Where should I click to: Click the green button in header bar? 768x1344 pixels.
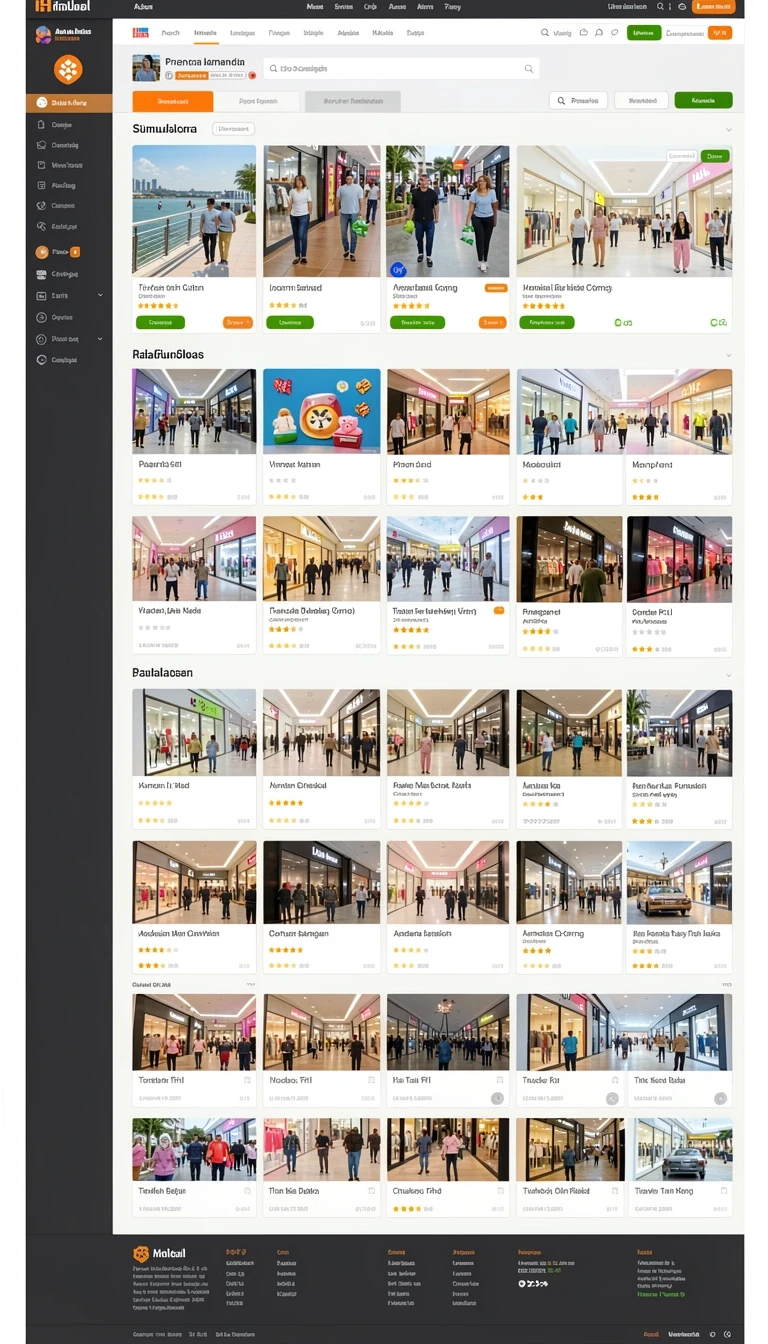pos(644,33)
